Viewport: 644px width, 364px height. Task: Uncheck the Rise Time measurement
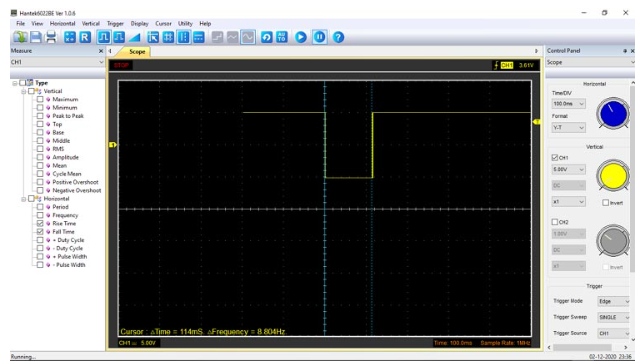click(40, 223)
